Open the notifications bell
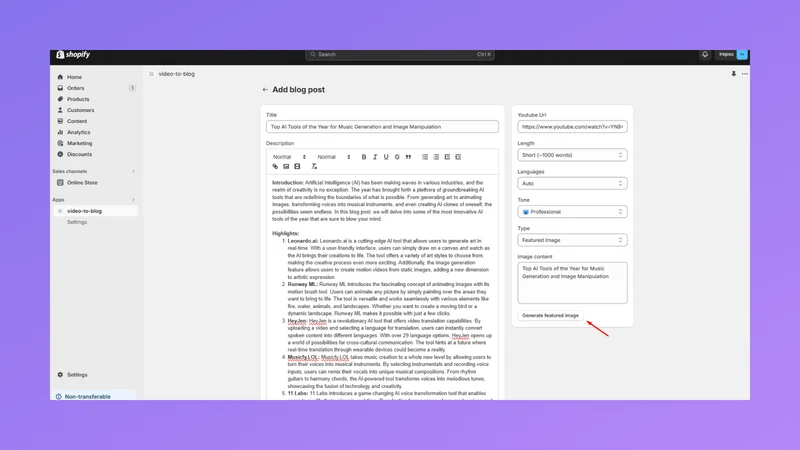Image resolution: width=800 pixels, height=450 pixels. [x=705, y=54]
